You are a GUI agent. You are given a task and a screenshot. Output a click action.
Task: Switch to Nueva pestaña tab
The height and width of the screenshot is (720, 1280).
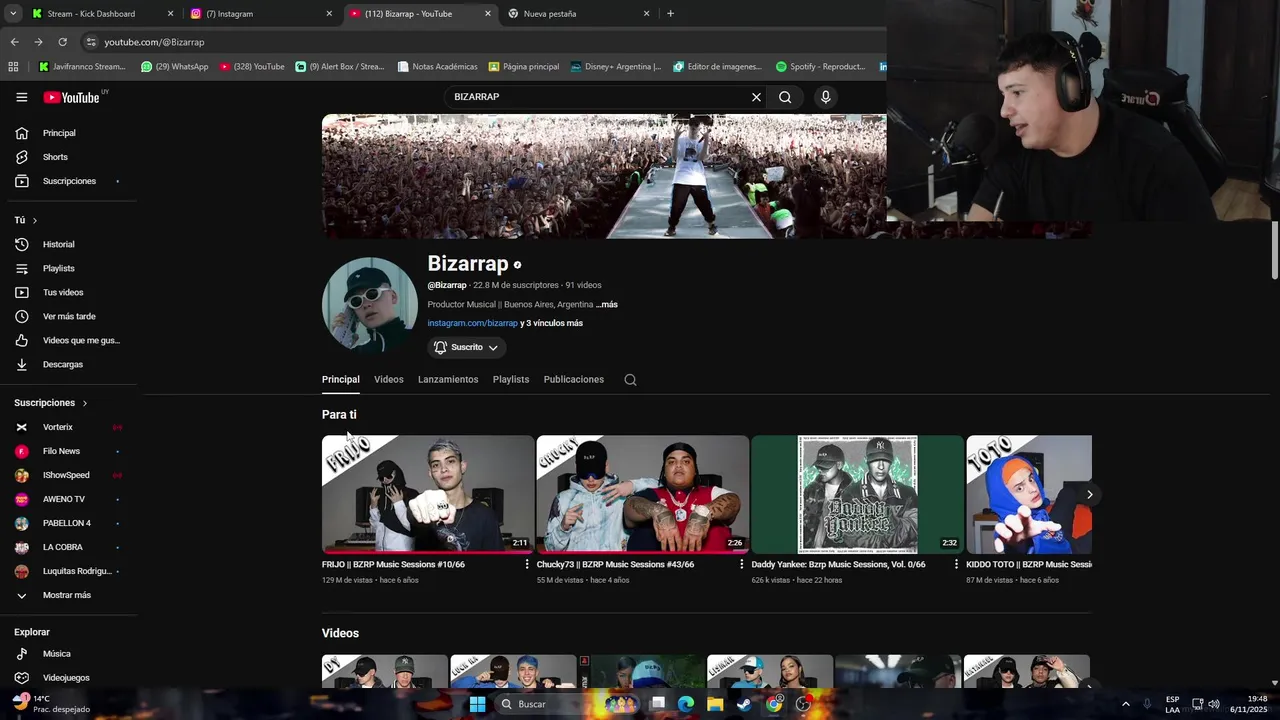pos(578,14)
